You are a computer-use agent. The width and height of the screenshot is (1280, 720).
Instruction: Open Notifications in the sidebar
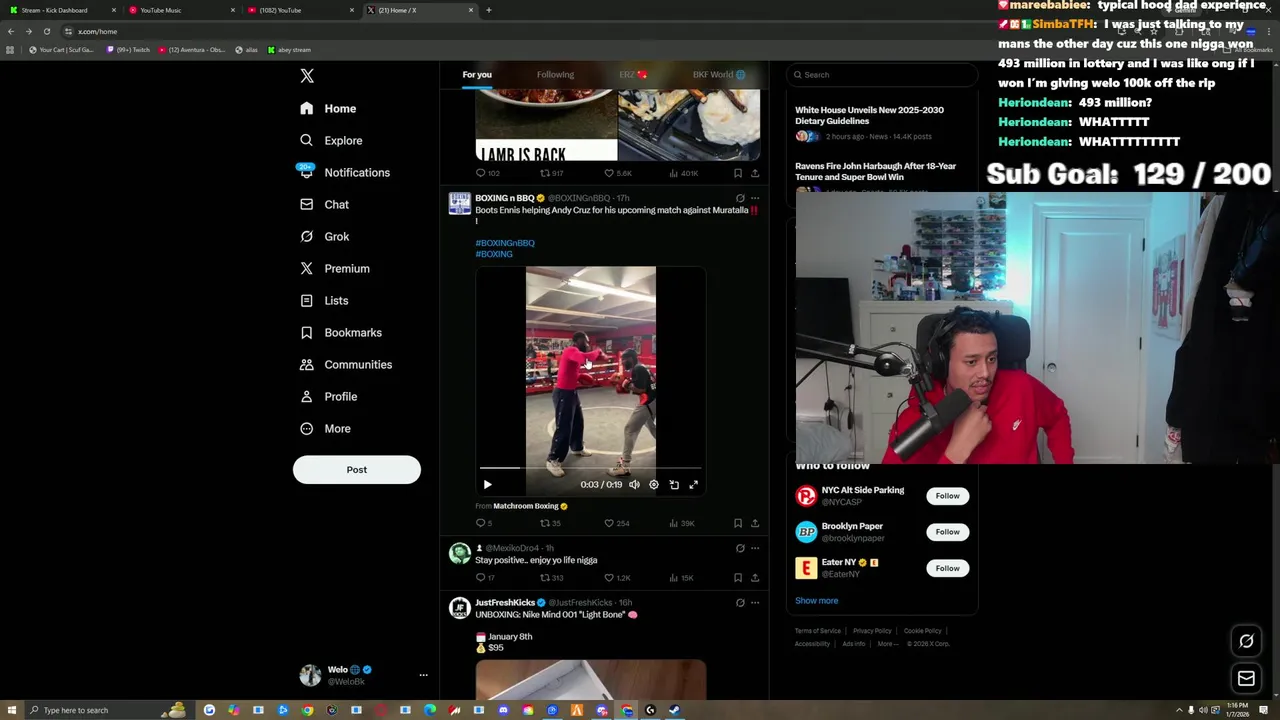[x=344, y=172]
